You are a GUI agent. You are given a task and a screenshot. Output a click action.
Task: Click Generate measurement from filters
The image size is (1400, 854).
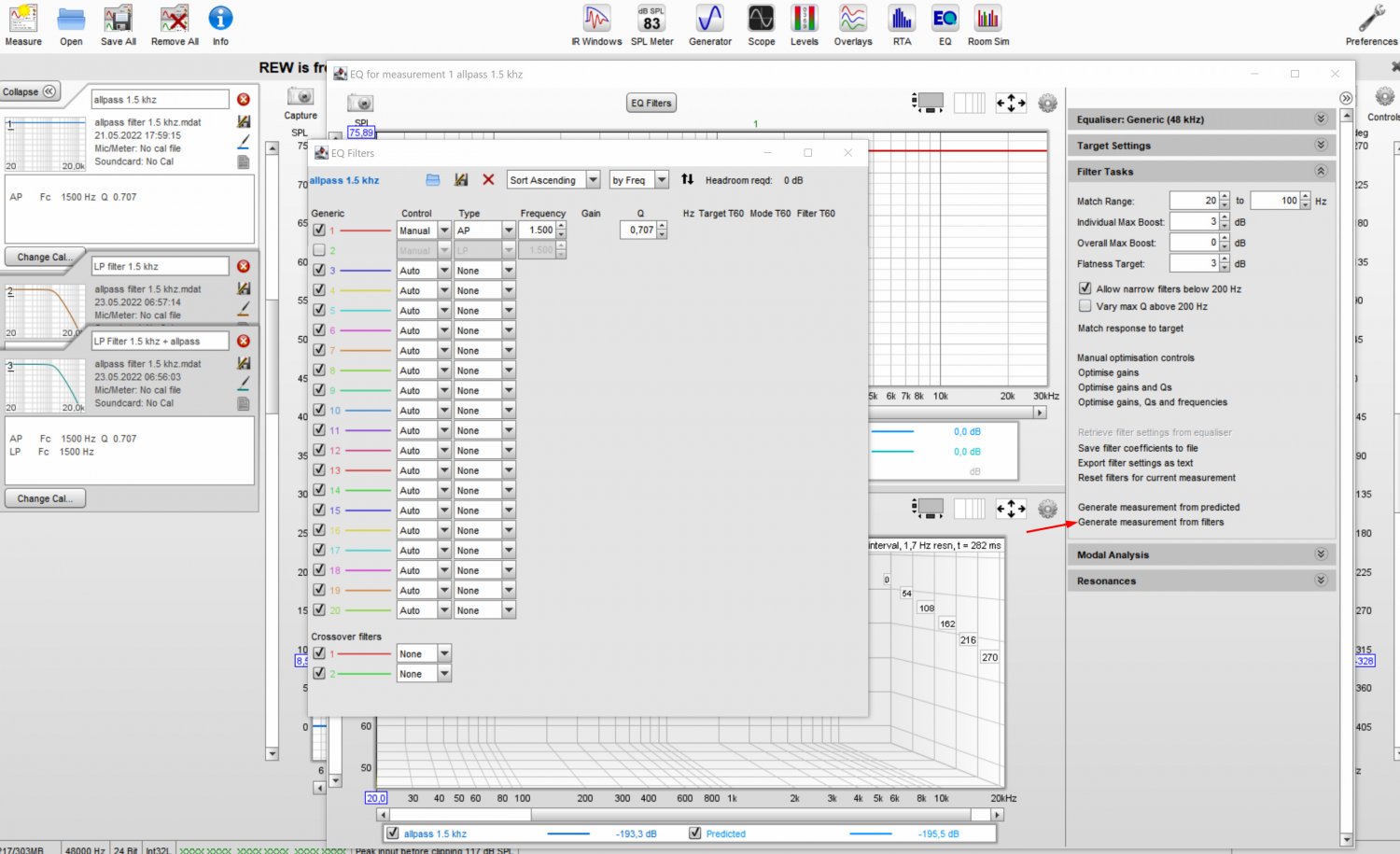(1151, 522)
